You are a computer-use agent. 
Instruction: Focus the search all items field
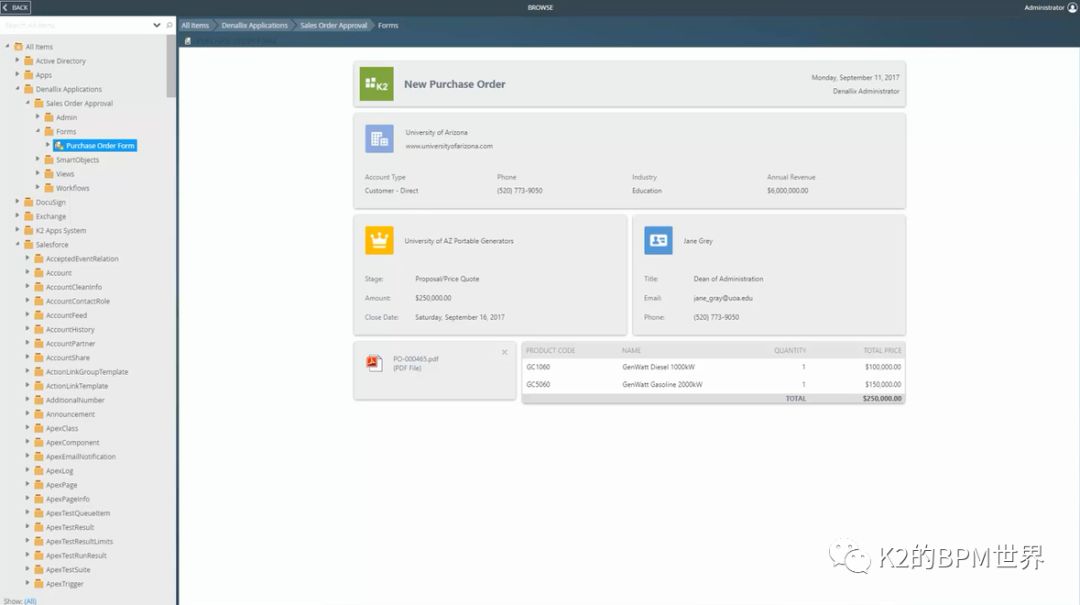coord(76,25)
